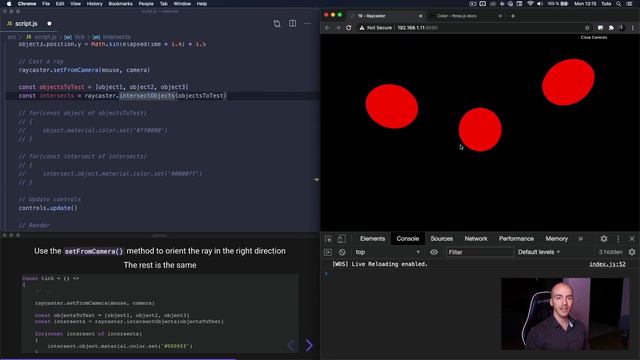The height and width of the screenshot is (360, 640).
Task: Click the center red sphere
Action: 480,129
